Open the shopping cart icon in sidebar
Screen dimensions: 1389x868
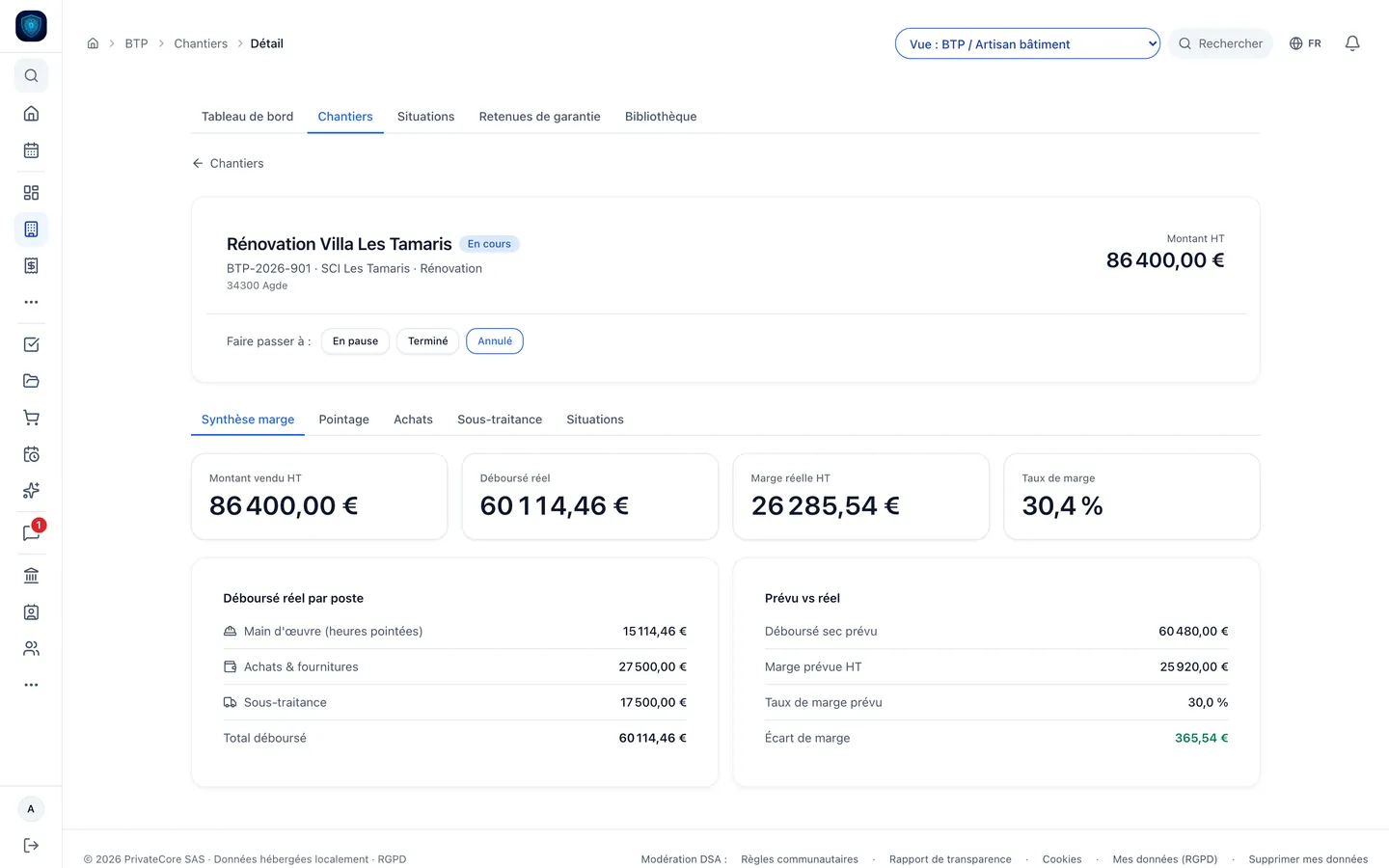pyautogui.click(x=31, y=418)
